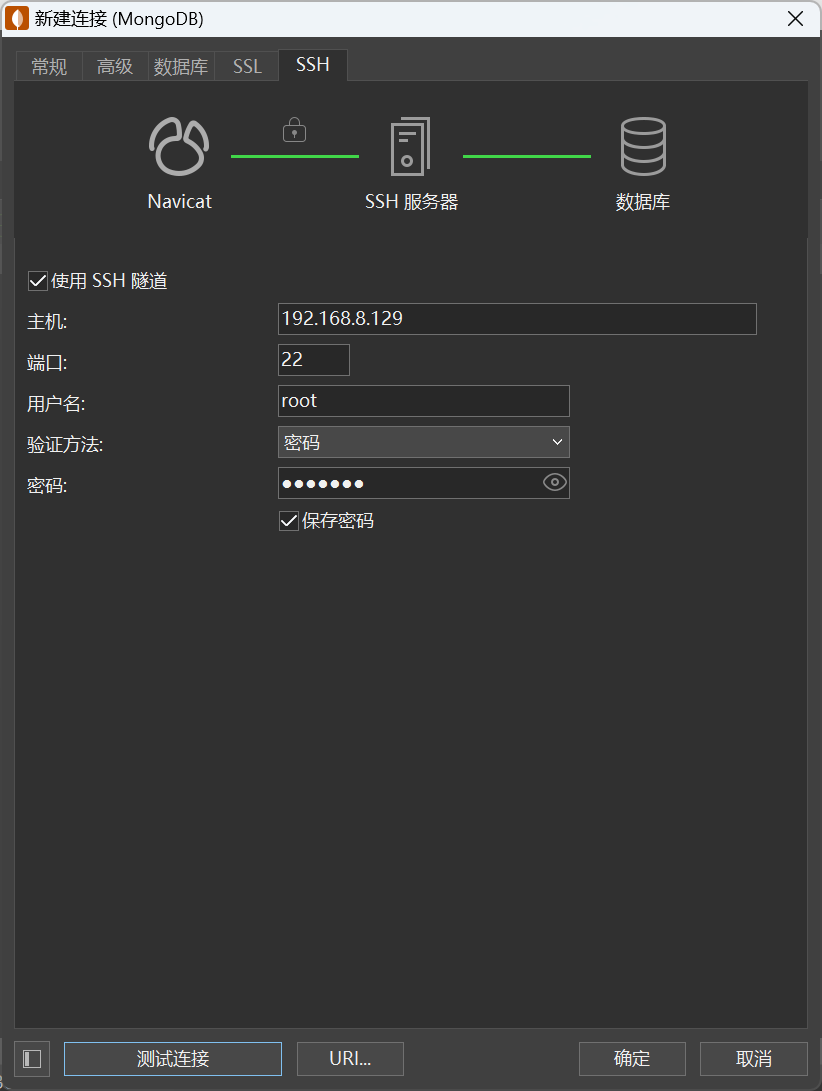The image size is (822, 1091).
Task: Click the '端口:' label
Action: point(47,363)
